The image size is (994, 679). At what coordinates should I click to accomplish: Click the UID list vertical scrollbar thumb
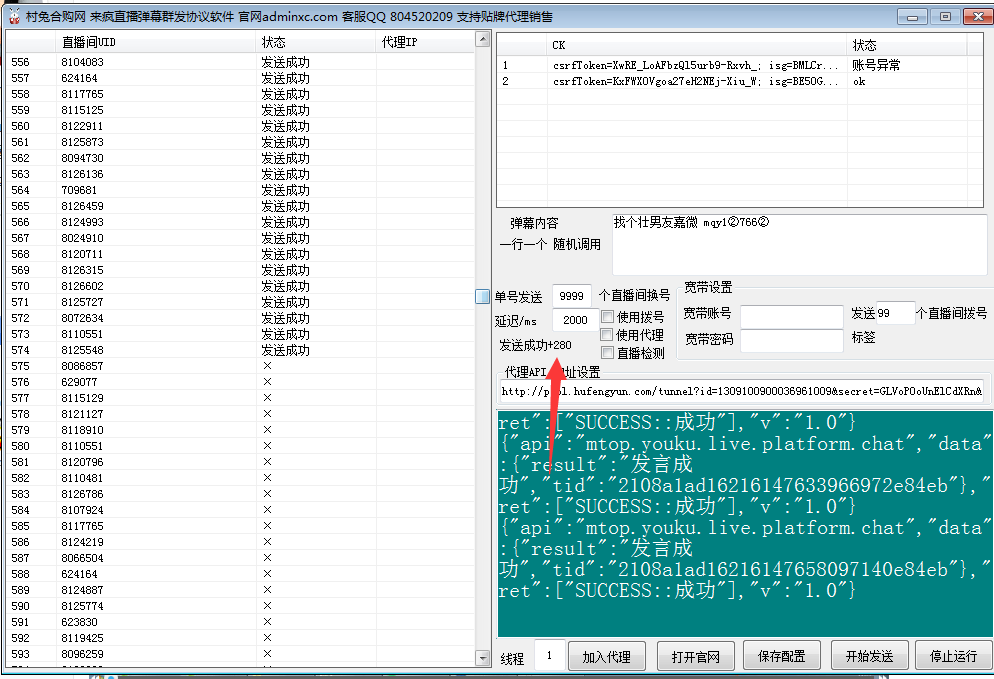coord(482,296)
